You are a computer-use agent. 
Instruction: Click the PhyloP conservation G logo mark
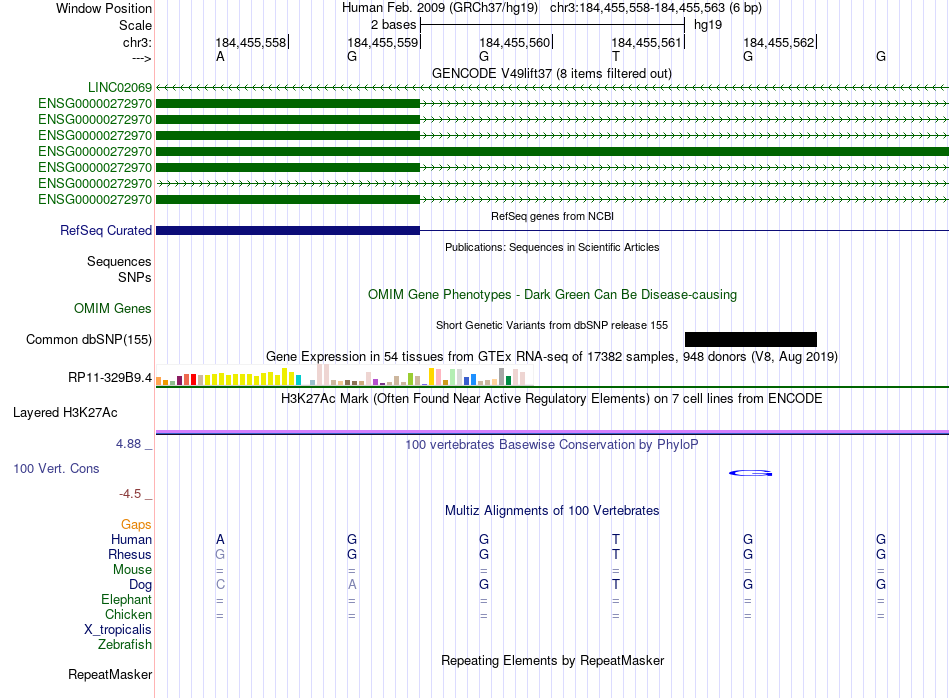(x=750, y=473)
